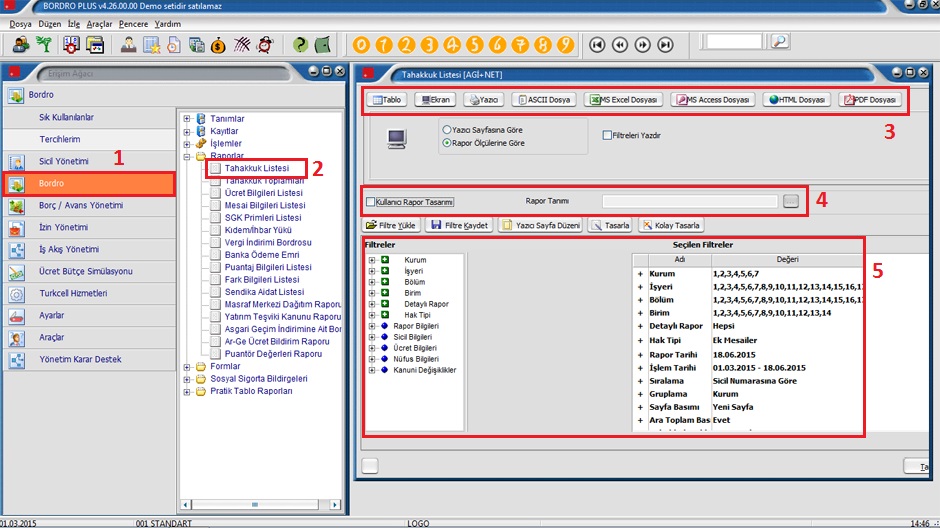Go to first record navigation icon
This screenshot has height=528, width=940.
[597, 45]
